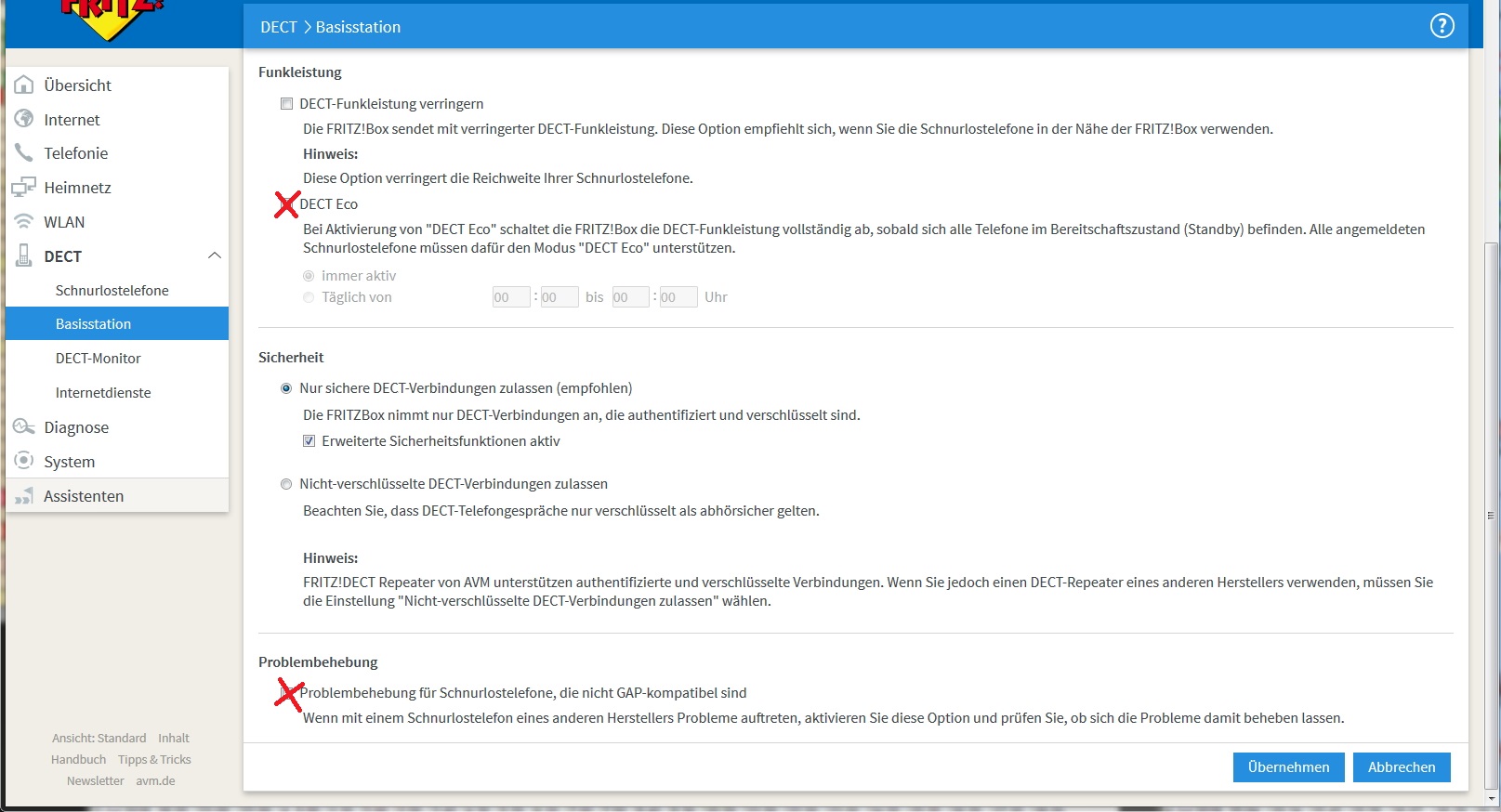Uncheck Erweiterte Sicherheitsfunktionen aktiv
Screen dimensions: 1501x812
pyautogui.click(x=309, y=441)
